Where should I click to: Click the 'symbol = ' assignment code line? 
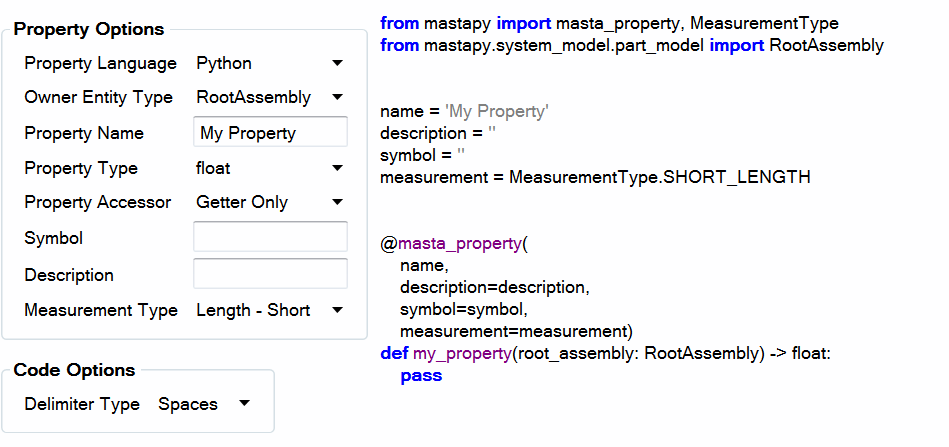pos(422,155)
